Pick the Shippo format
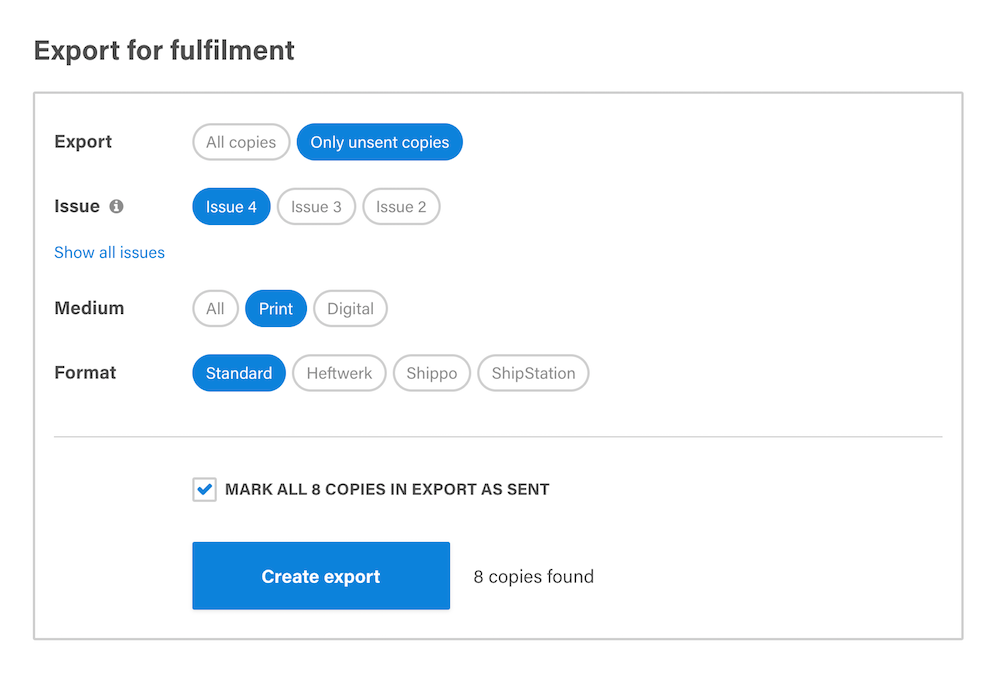The height and width of the screenshot is (679, 1000). pos(432,373)
